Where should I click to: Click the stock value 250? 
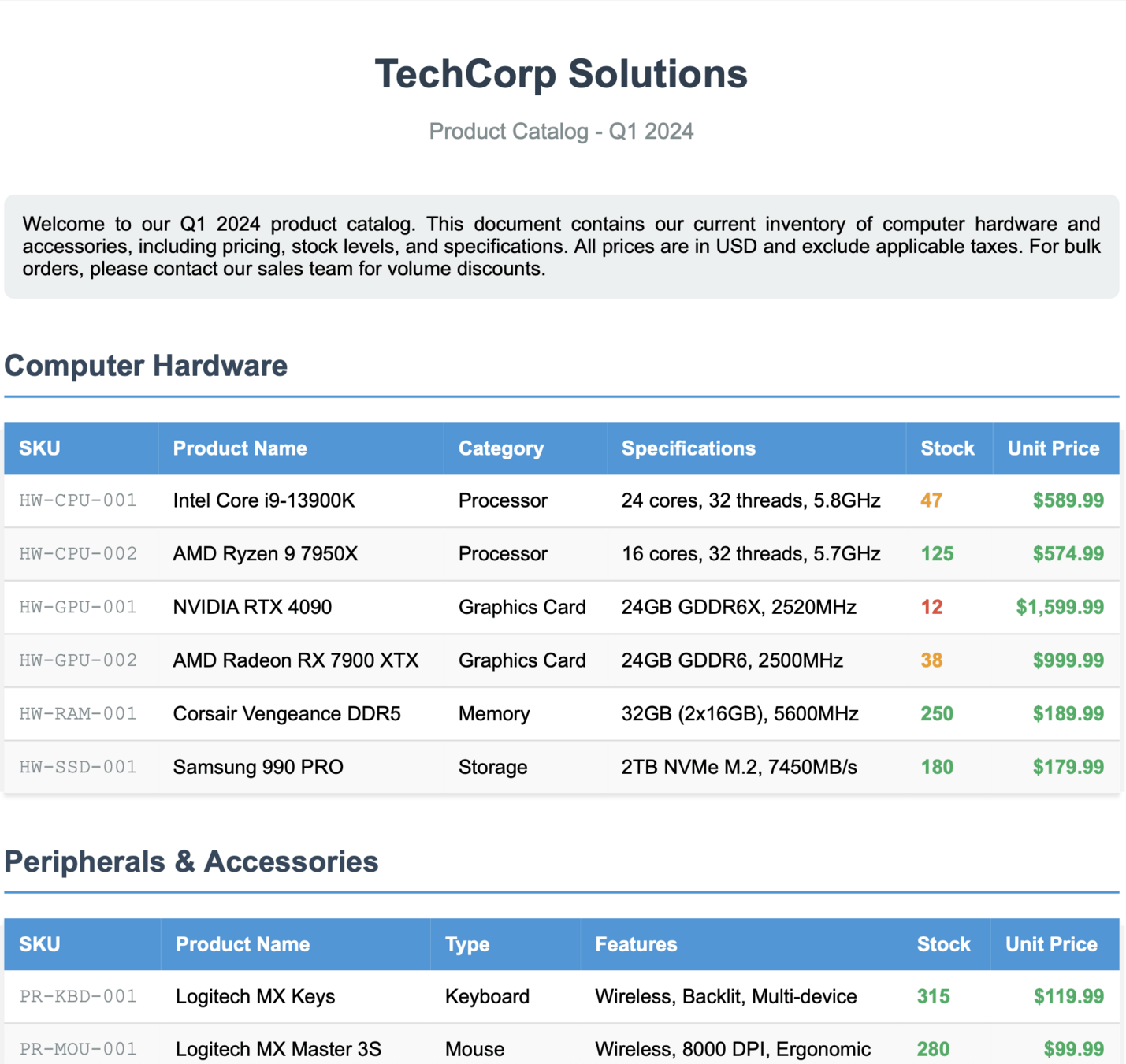tap(937, 713)
